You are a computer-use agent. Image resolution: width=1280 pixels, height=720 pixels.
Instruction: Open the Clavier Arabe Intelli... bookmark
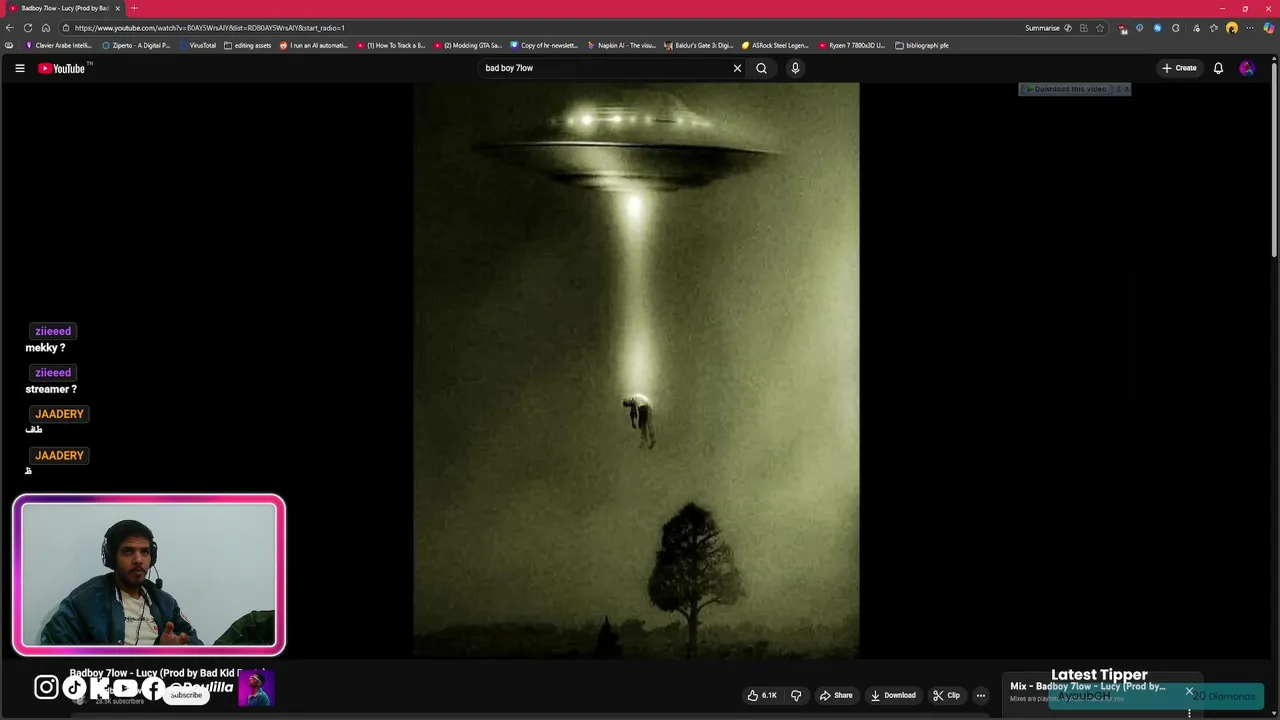pos(59,45)
